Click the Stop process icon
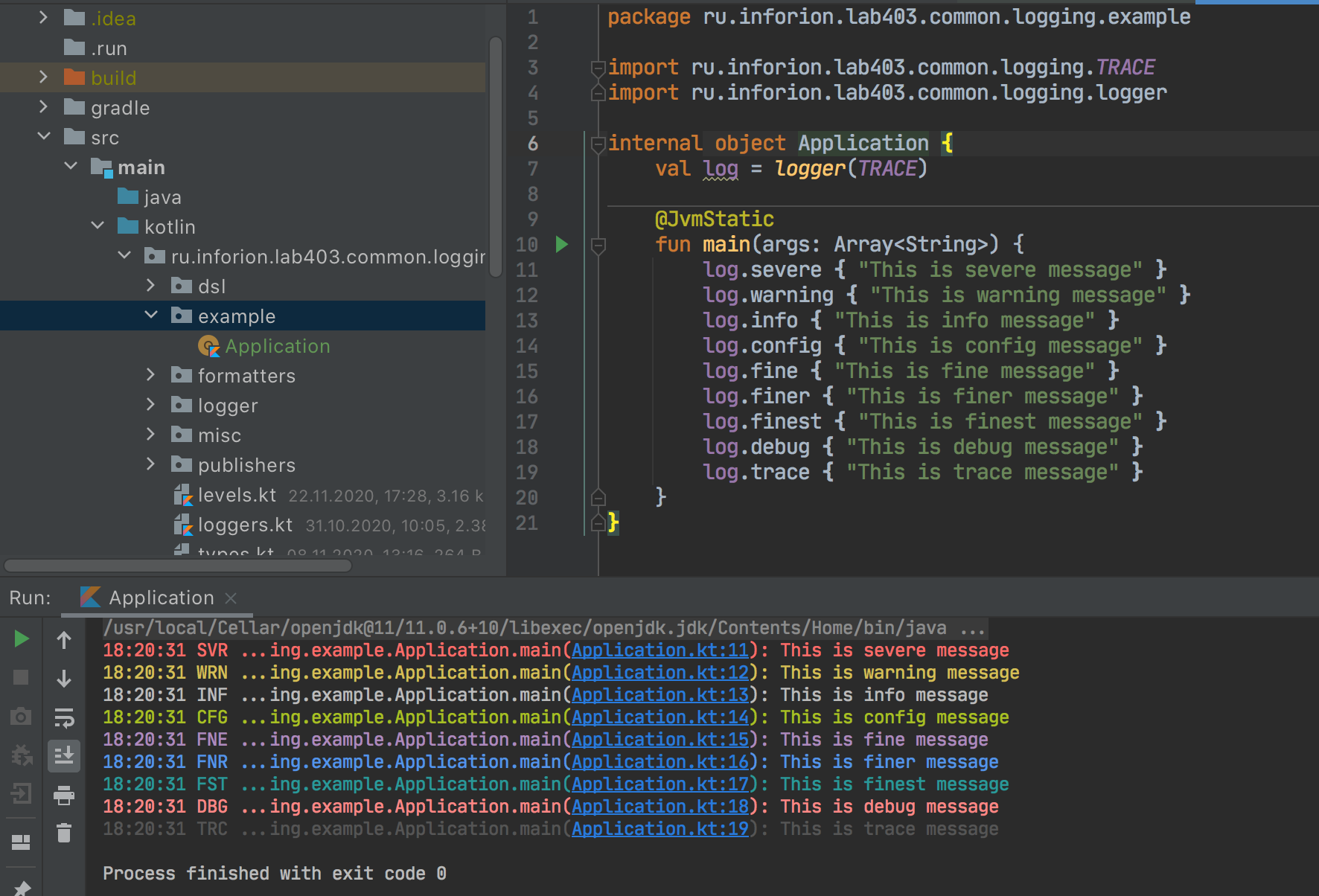 [x=21, y=677]
